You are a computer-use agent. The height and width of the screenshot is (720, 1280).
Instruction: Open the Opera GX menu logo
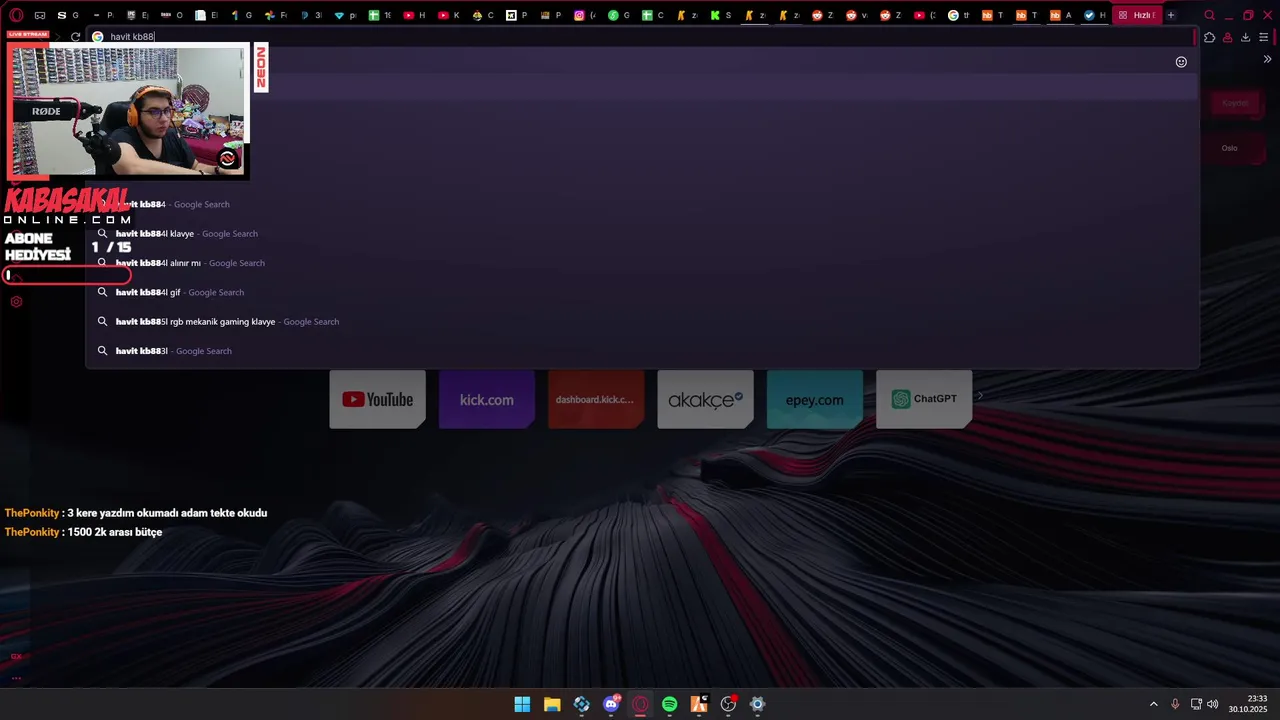(x=16, y=15)
